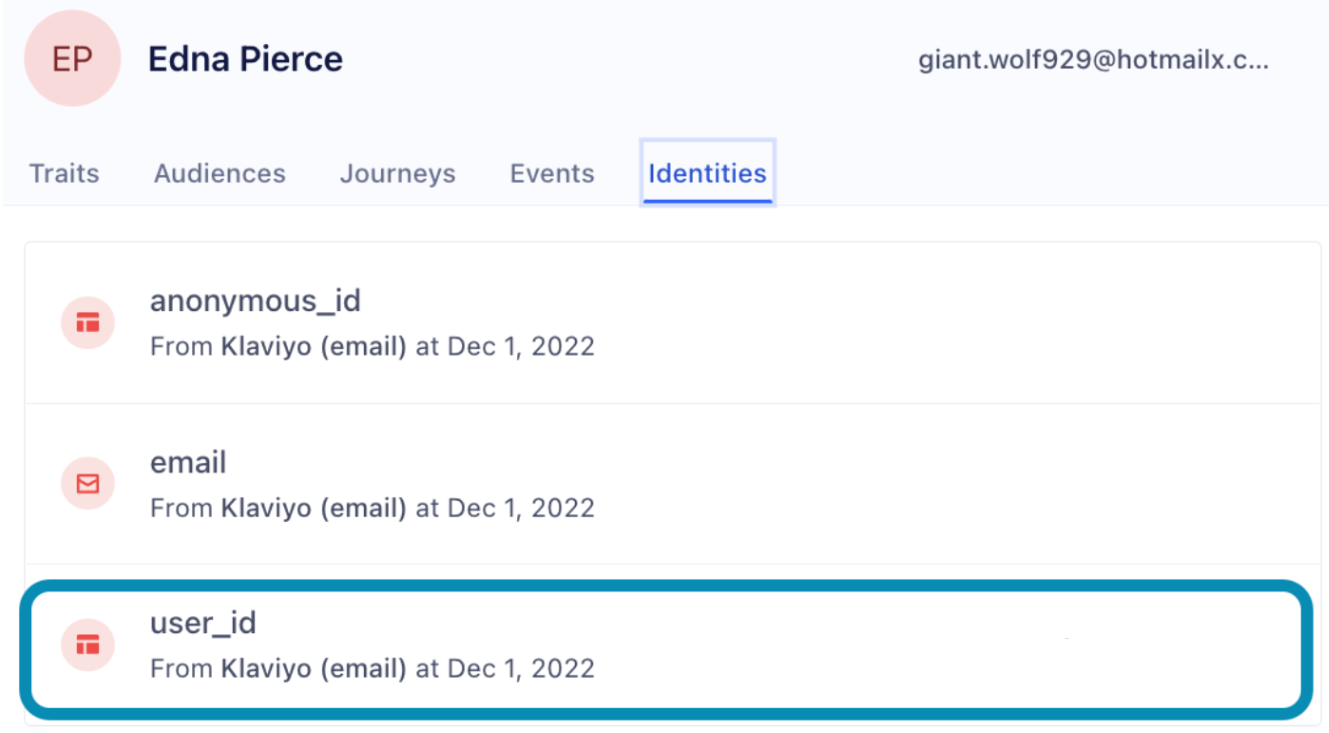Go to the Journeys tab
The height and width of the screenshot is (733, 1329).
[x=397, y=173]
